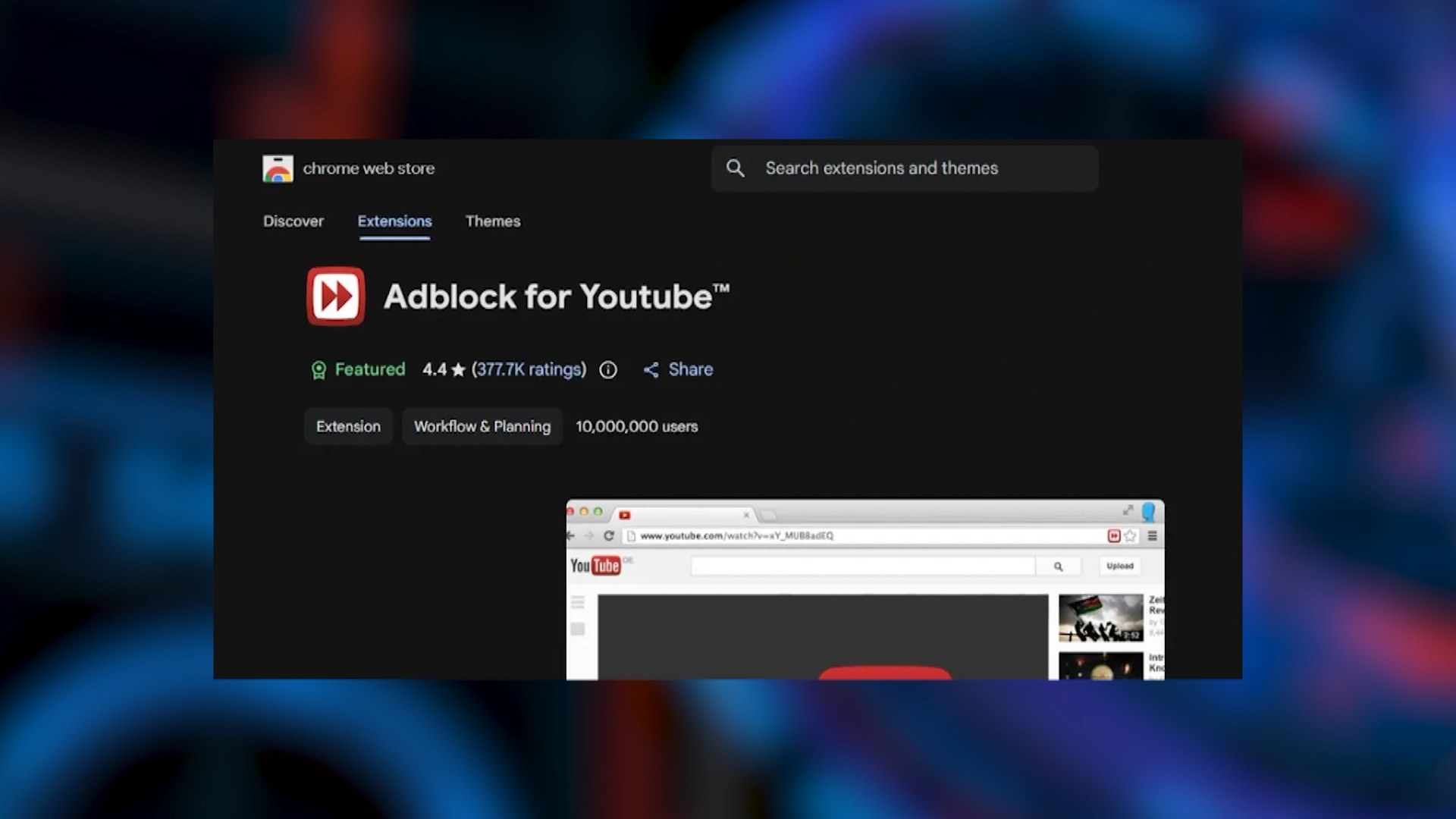Image resolution: width=1456 pixels, height=819 pixels.
Task: Click the YouTube logo in the preview
Action: coord(595,566)
